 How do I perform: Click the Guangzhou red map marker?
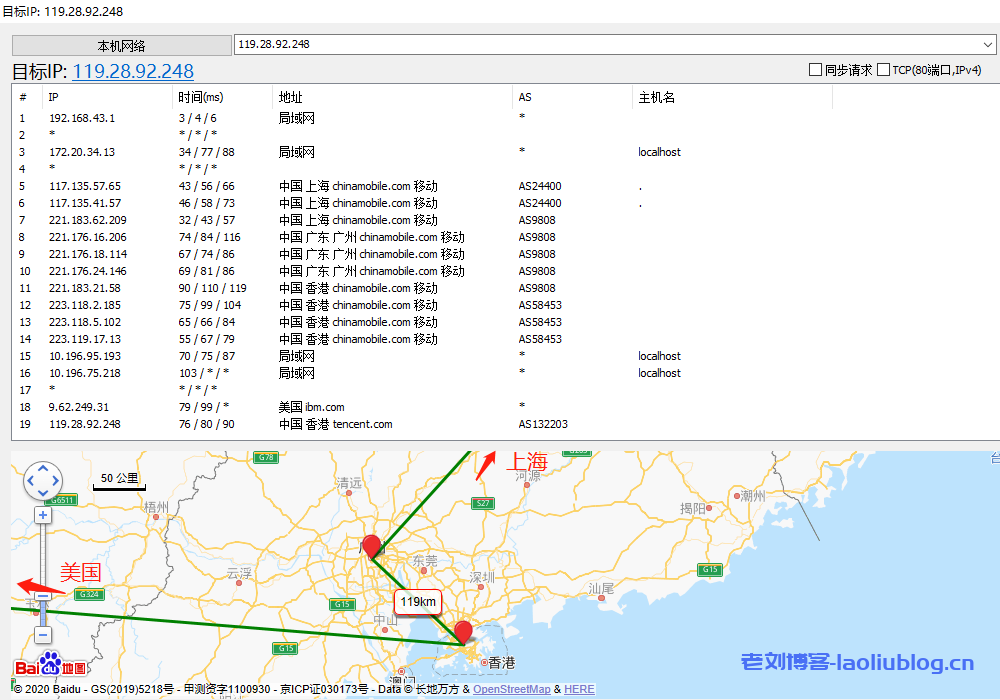click(372, 546)
